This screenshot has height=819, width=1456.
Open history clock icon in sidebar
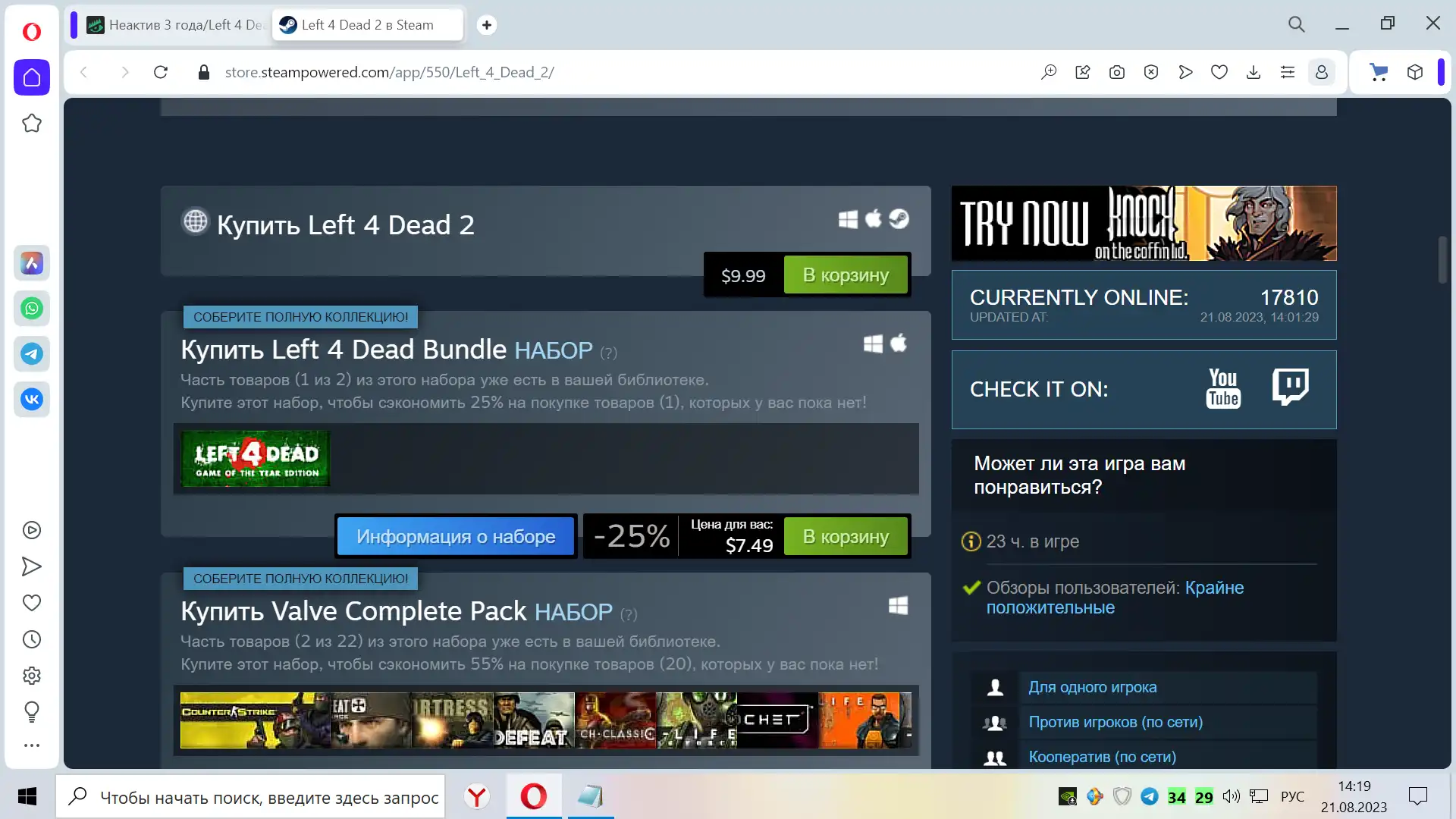coord(32,639)
